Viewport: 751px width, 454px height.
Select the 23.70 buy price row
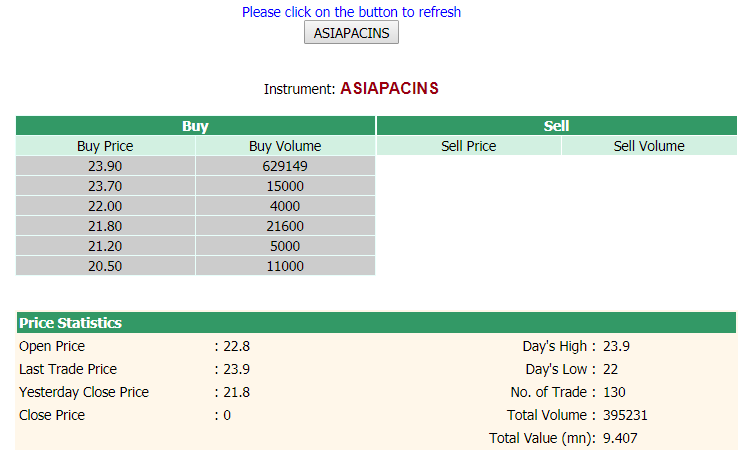click(x=105, y=186)
